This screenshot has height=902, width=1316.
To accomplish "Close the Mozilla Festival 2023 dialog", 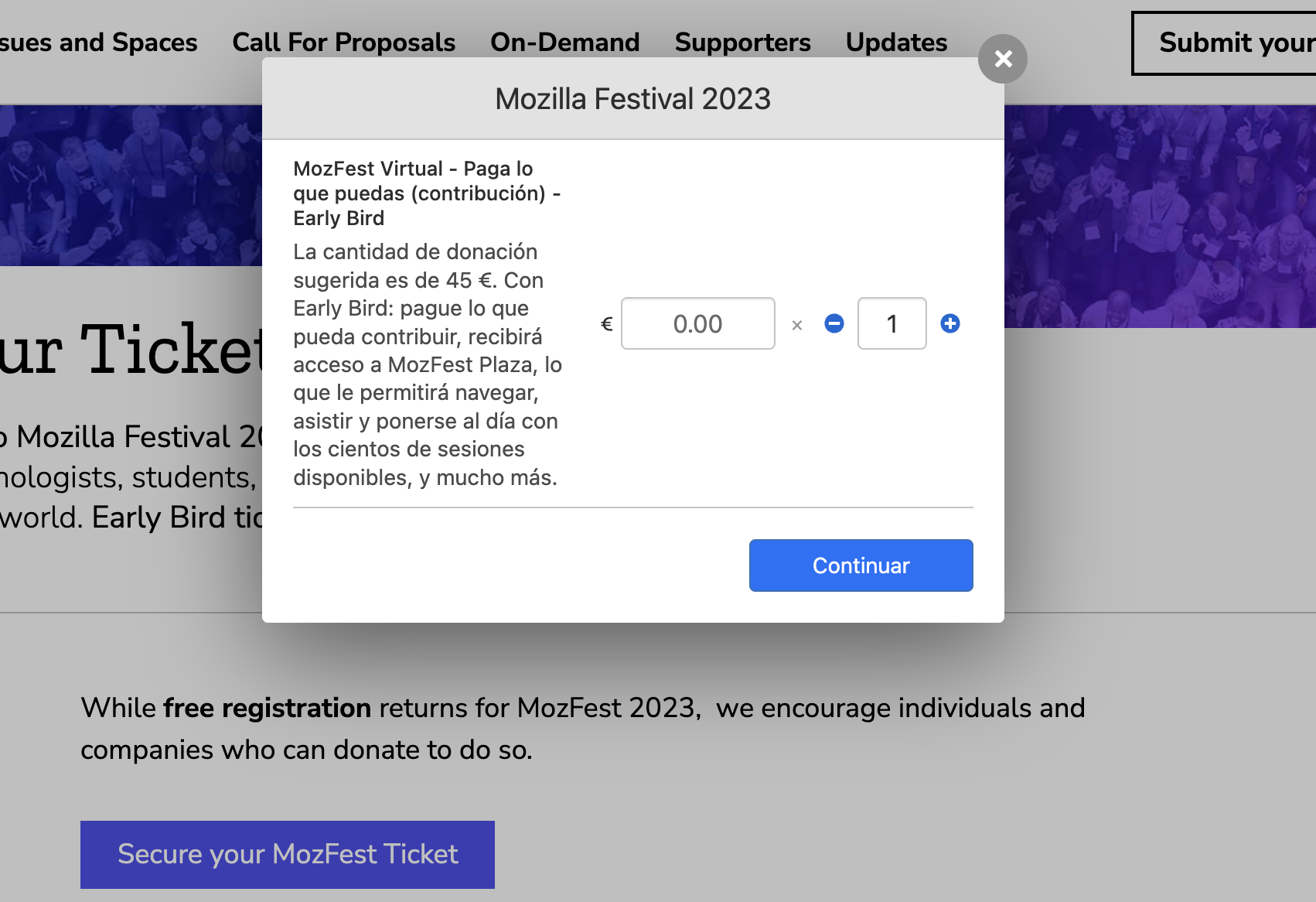I will pyautogui.click(x=1003, y=59).
